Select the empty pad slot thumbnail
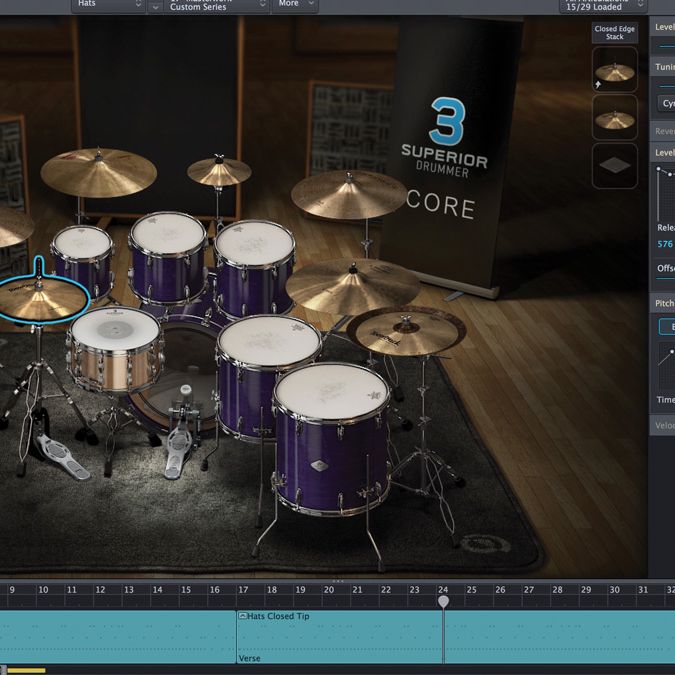 (614, 166)
